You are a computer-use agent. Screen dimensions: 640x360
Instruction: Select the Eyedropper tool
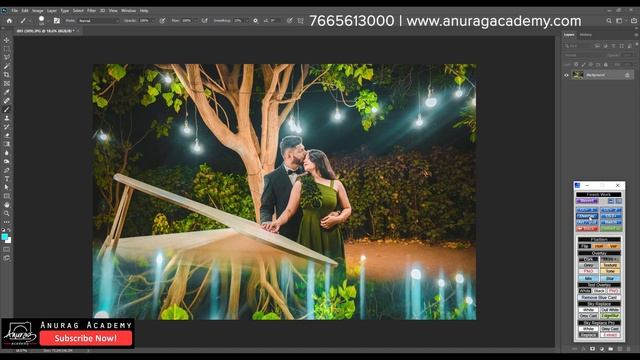tap(7, 92)
